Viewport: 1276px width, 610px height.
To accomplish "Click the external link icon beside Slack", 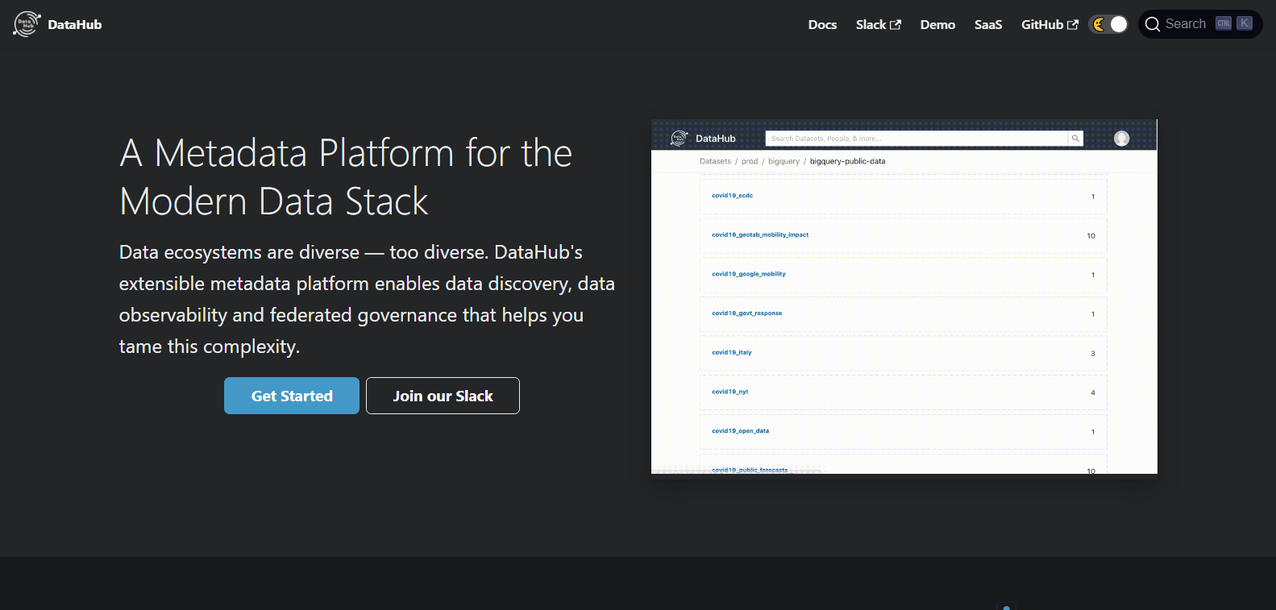I will tap(896, 25).
